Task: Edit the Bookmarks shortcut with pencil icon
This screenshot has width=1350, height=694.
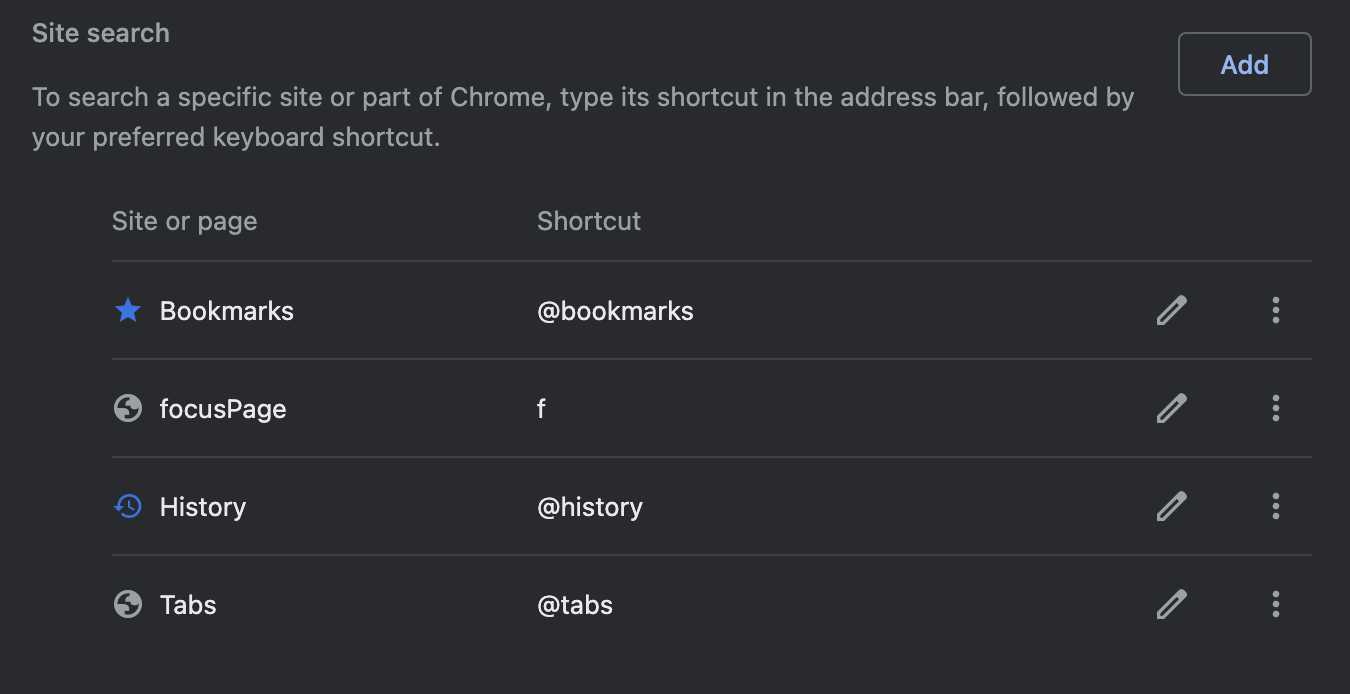Action: click(1171, 311)
